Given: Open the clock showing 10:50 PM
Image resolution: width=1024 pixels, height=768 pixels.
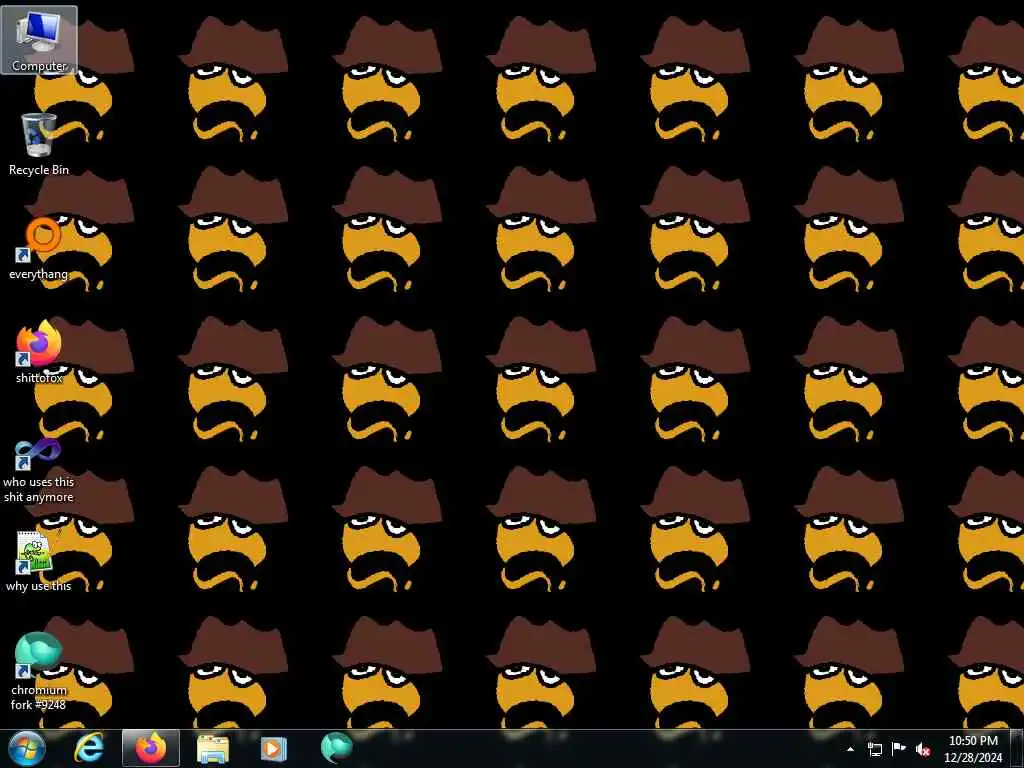Looking at the screenshot, I should coord(973,749).
